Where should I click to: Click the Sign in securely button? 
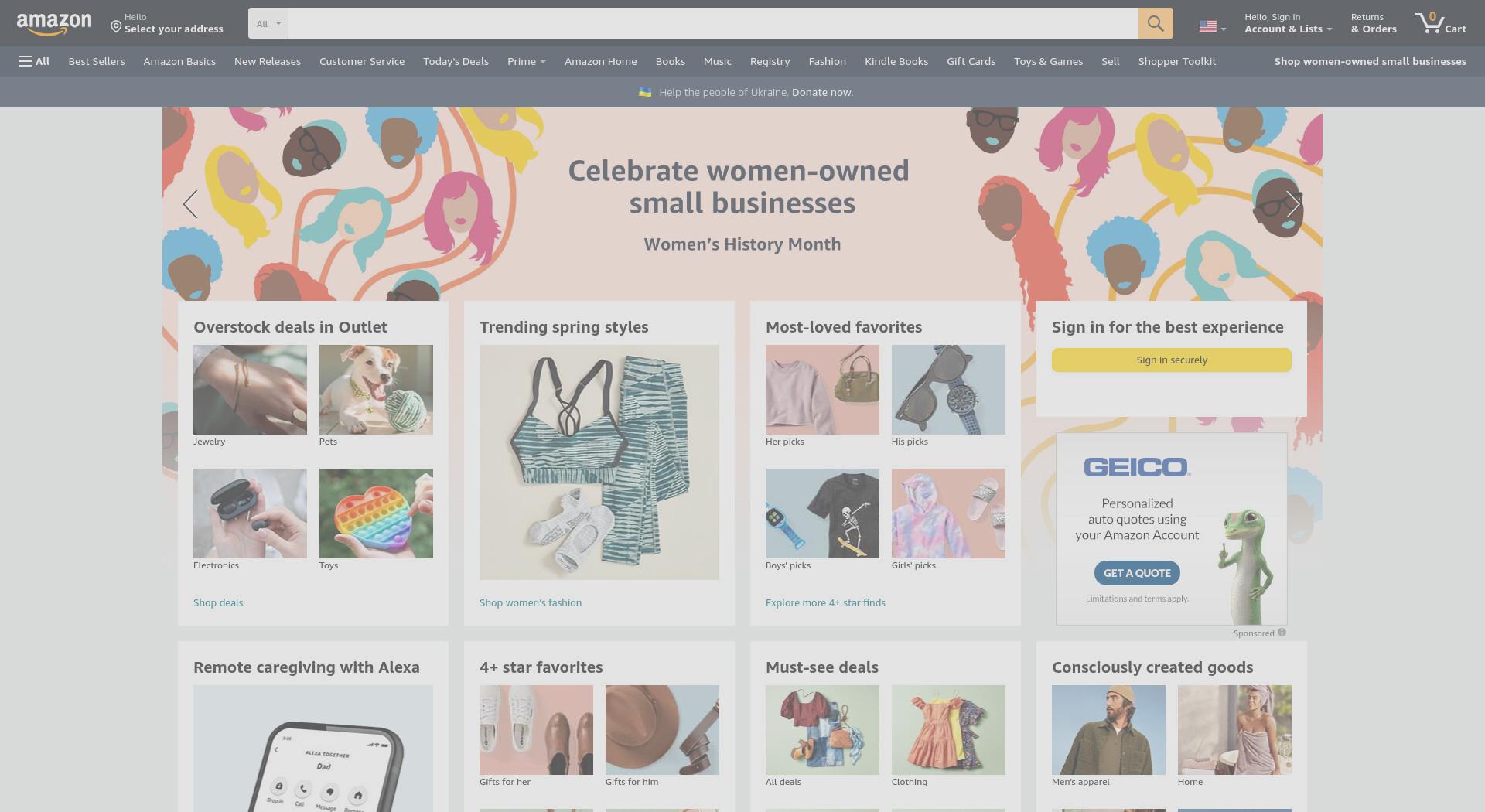pyautogui.click(x=1172, y=360)
